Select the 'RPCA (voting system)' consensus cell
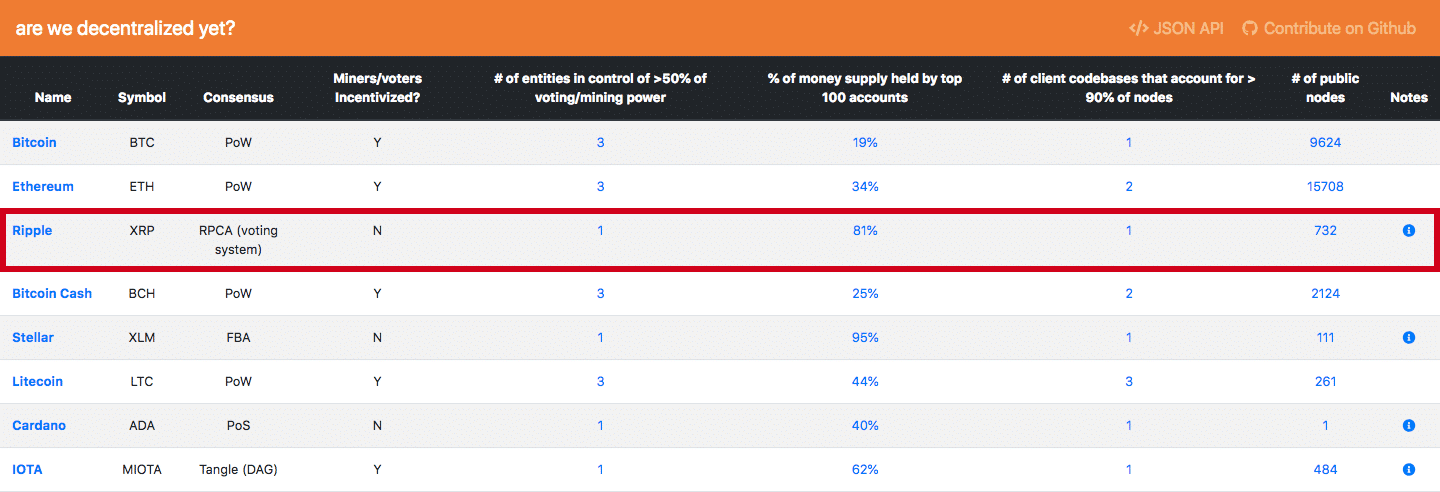The height and width of the screenshot is (492, 1440). coord(238,240)
